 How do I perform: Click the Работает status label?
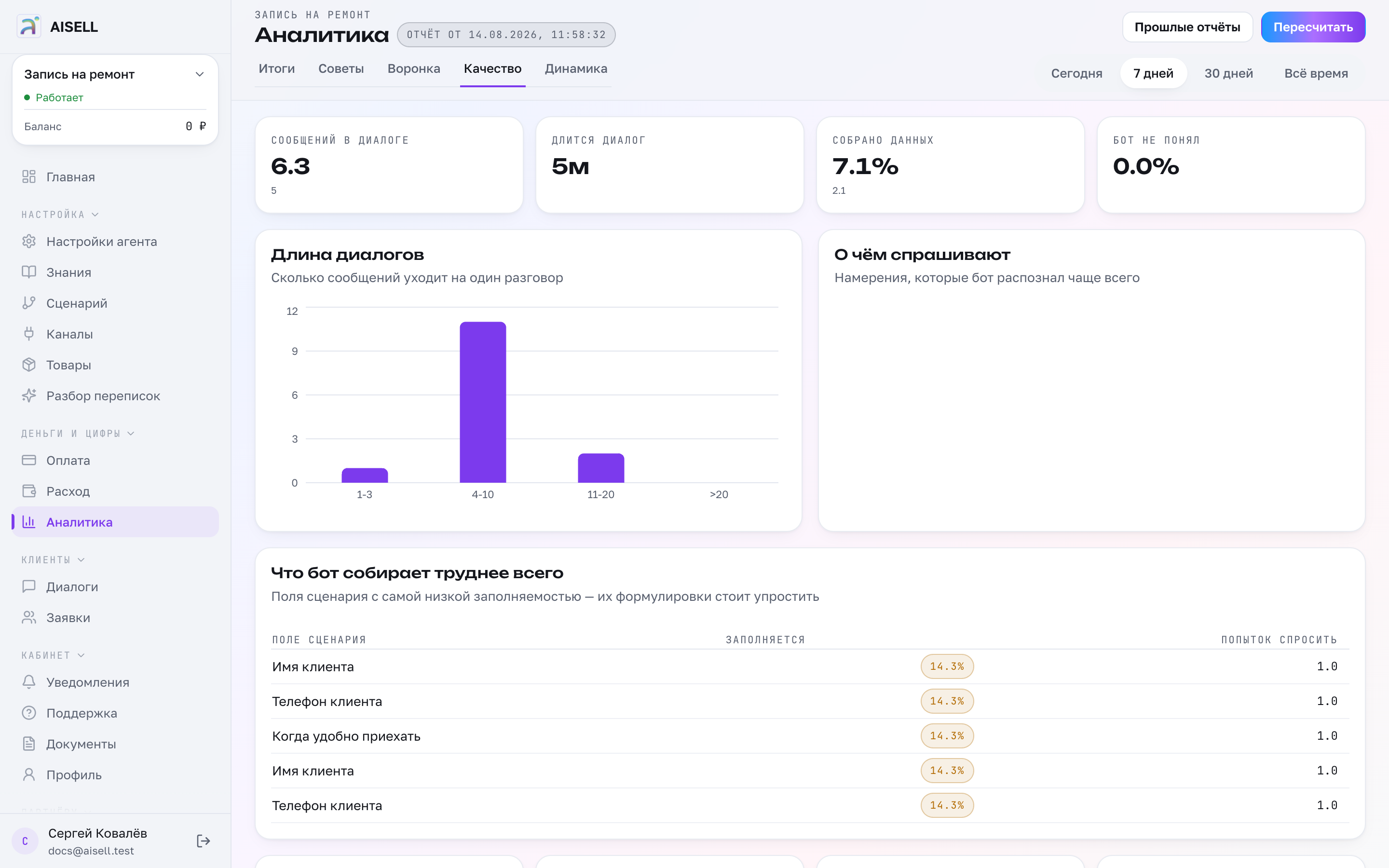click(x=59, y=97)
